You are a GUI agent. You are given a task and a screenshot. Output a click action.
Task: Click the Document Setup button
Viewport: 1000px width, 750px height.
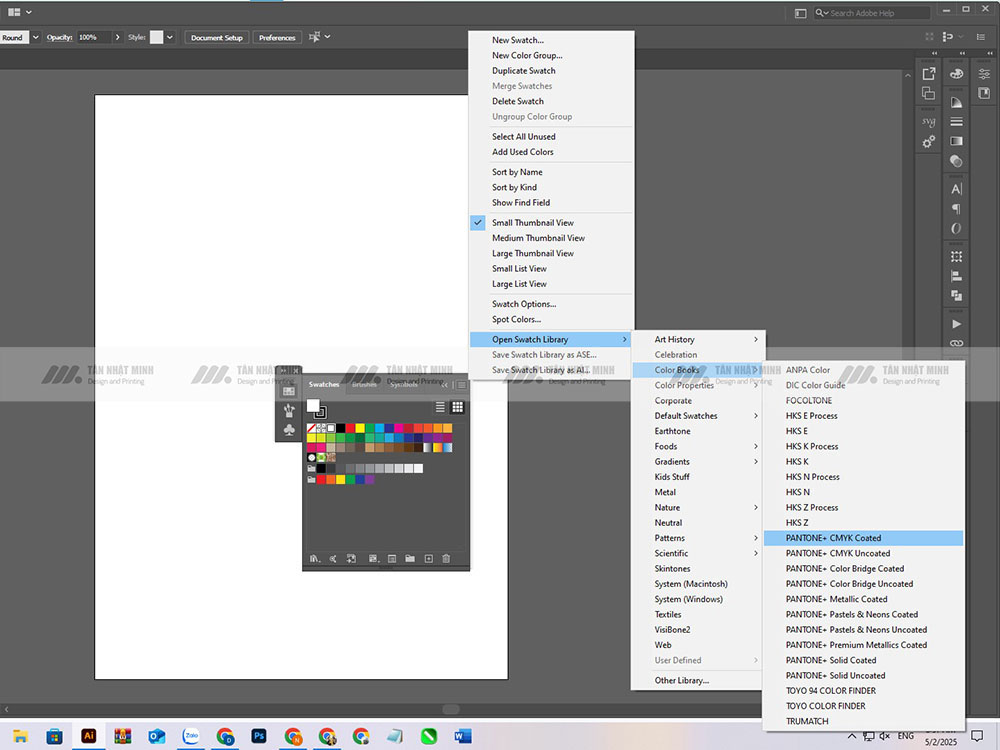pyautogui.click(x=217, y=38)
